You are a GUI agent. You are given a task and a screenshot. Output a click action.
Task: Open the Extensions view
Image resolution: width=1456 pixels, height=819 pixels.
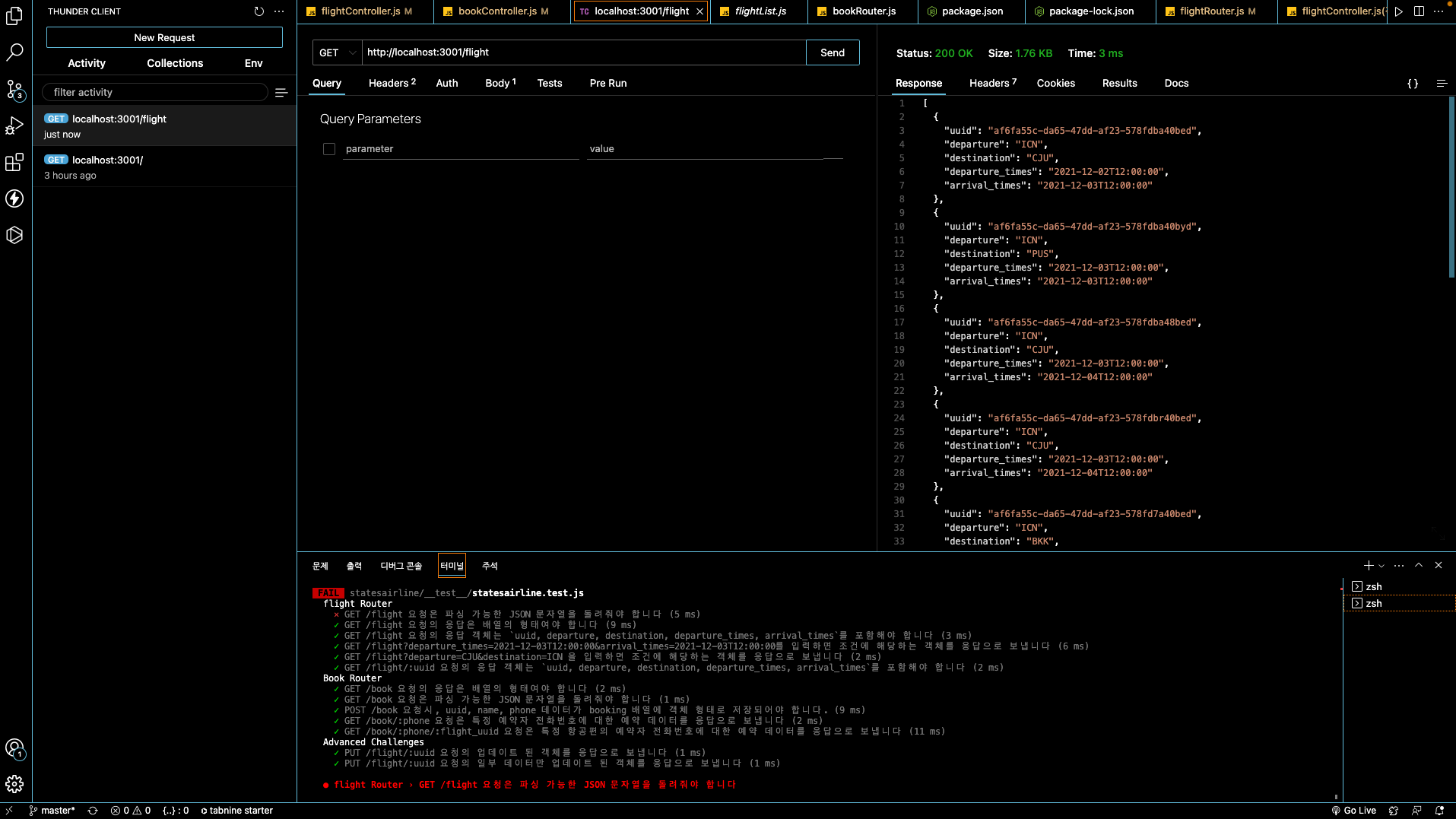tap(14, 162)
